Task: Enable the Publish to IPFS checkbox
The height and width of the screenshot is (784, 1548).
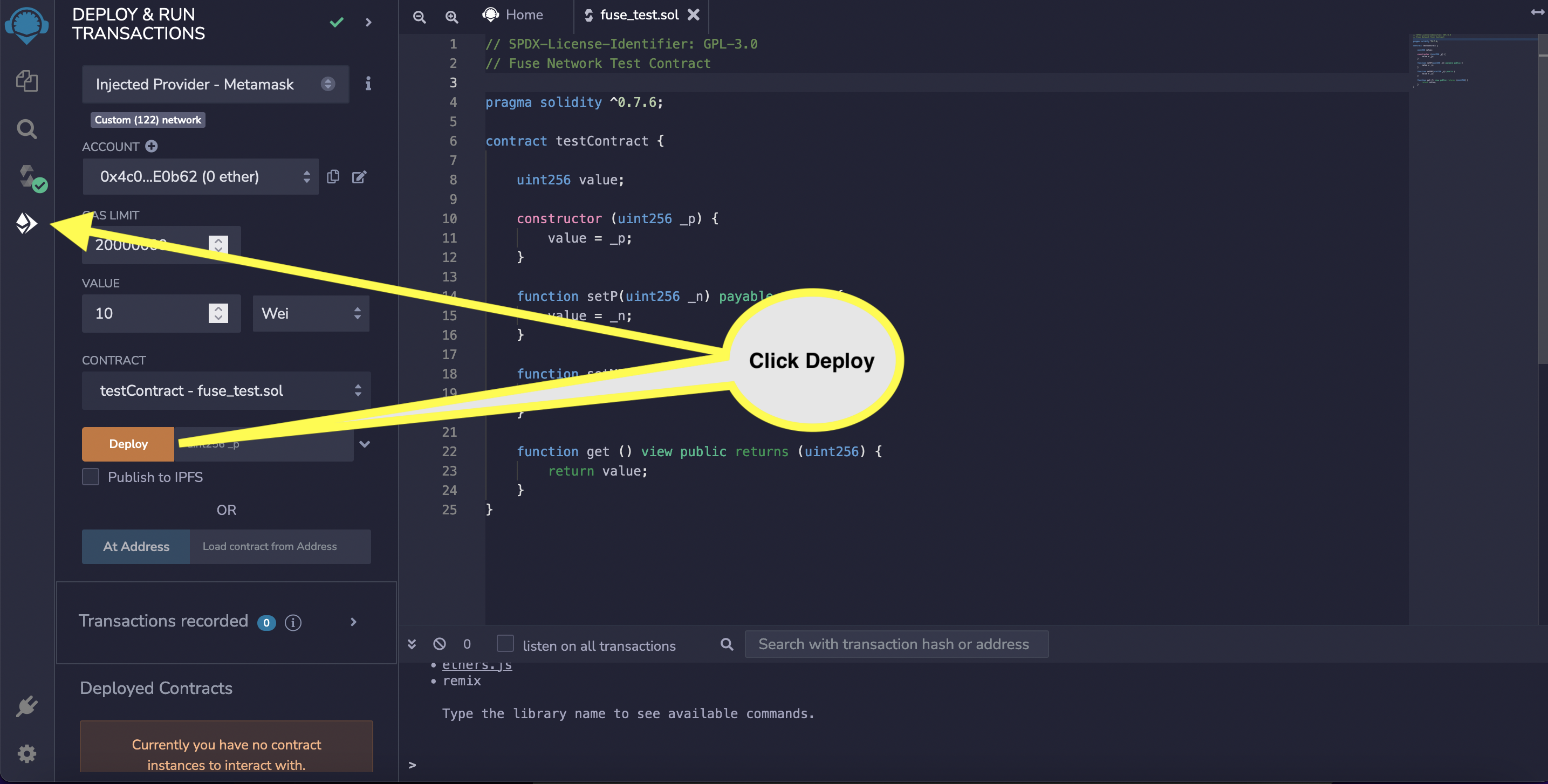Action: point(91,477)
